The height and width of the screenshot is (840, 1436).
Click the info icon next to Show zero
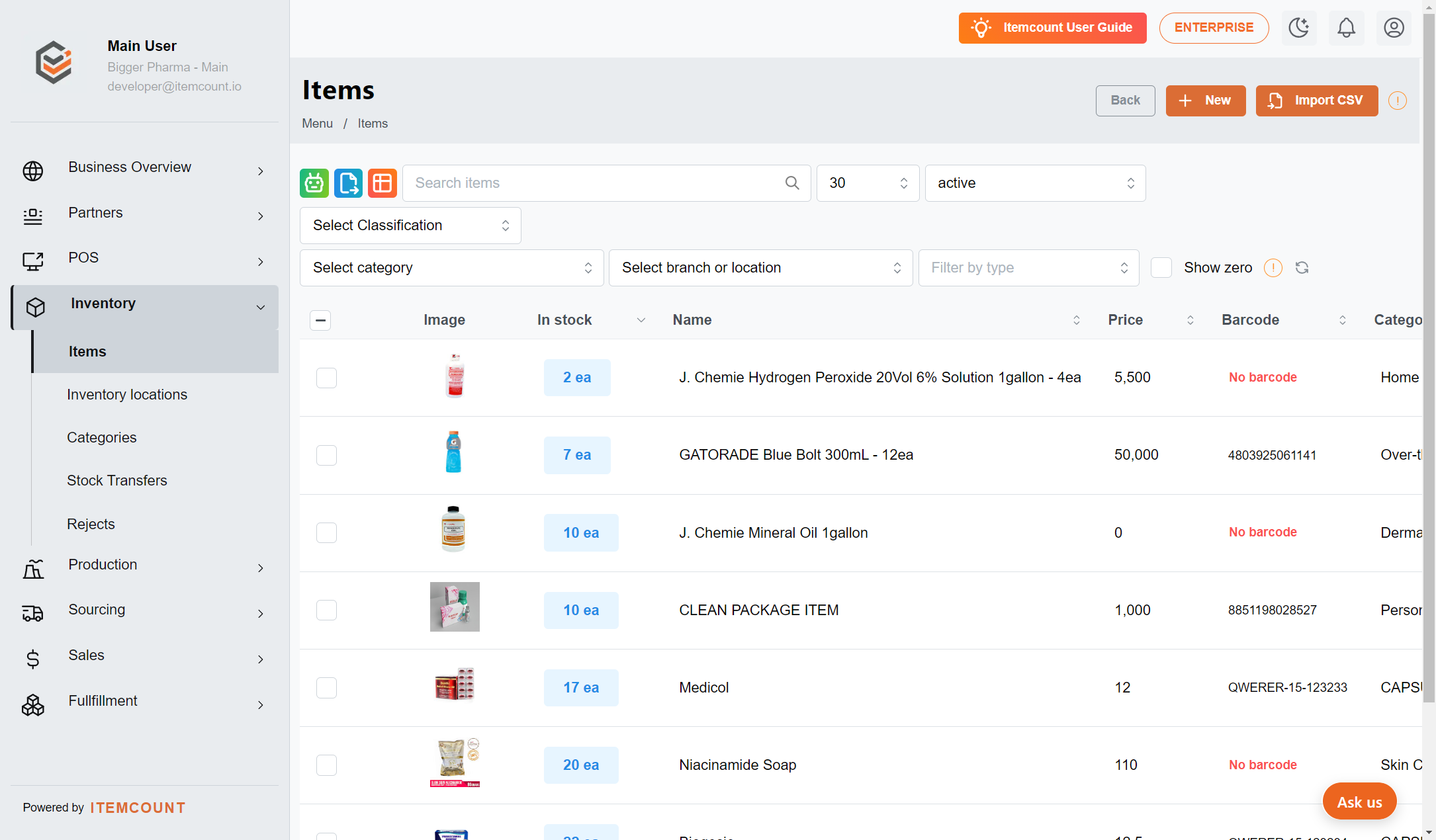[1273, 268]
